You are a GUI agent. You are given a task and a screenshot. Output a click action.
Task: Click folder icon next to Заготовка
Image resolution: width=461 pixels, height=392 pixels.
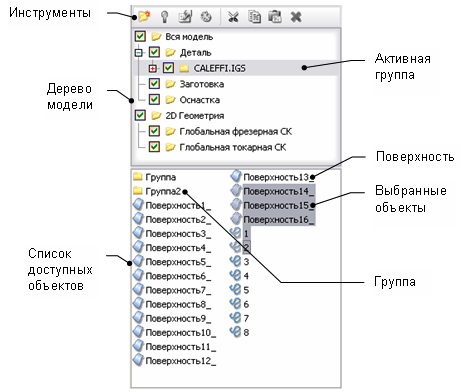[x=170, y=84]
